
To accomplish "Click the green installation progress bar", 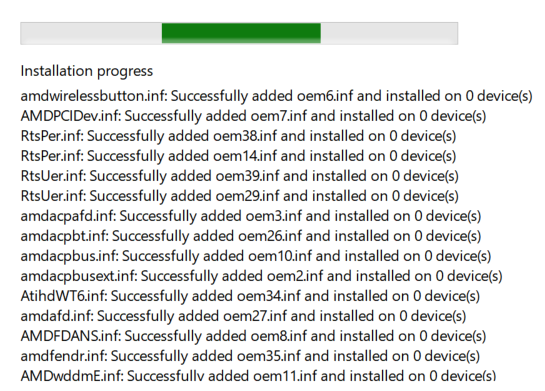I will click(x=241, y=33).
